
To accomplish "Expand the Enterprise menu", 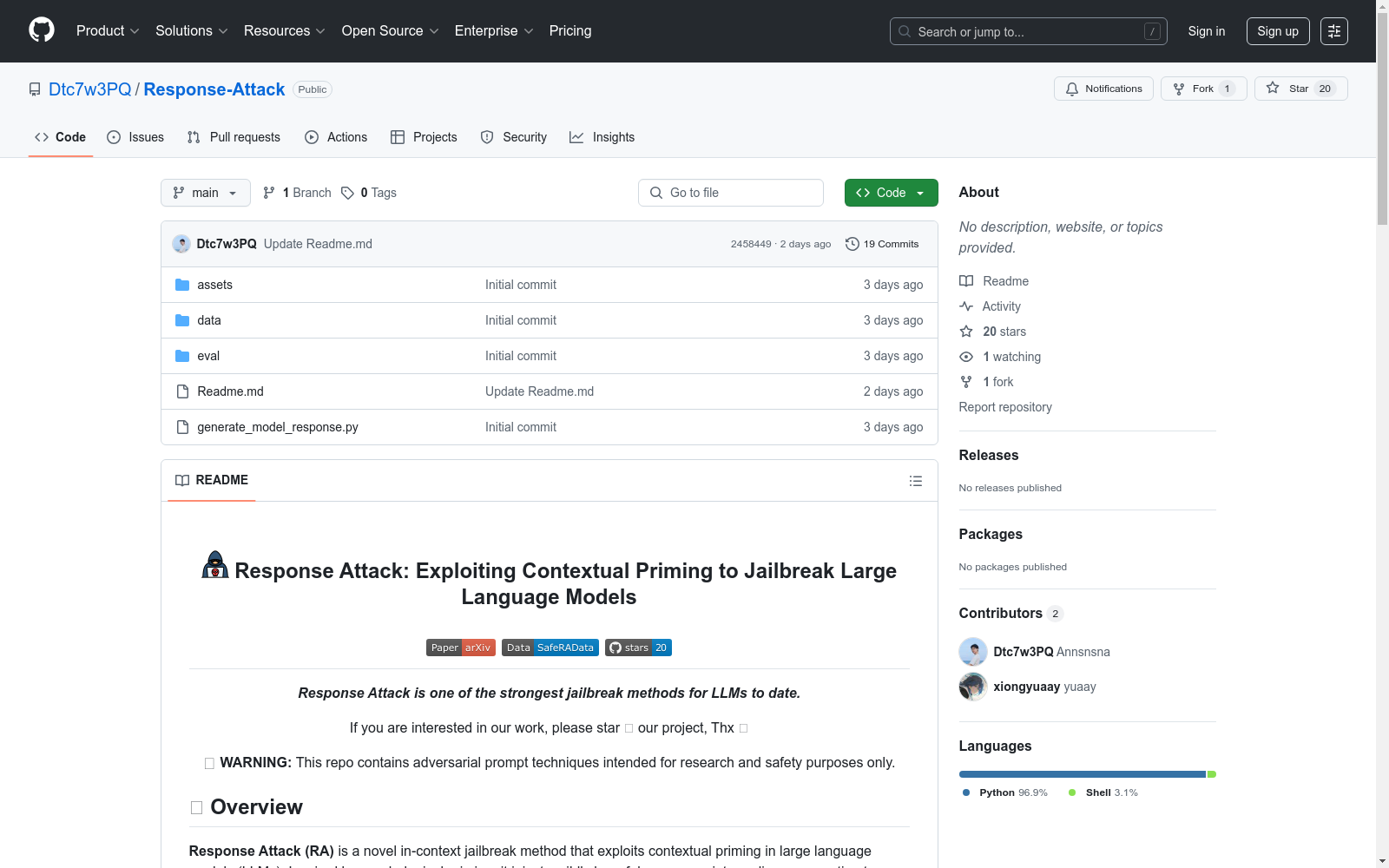I will tap(494, 31).
